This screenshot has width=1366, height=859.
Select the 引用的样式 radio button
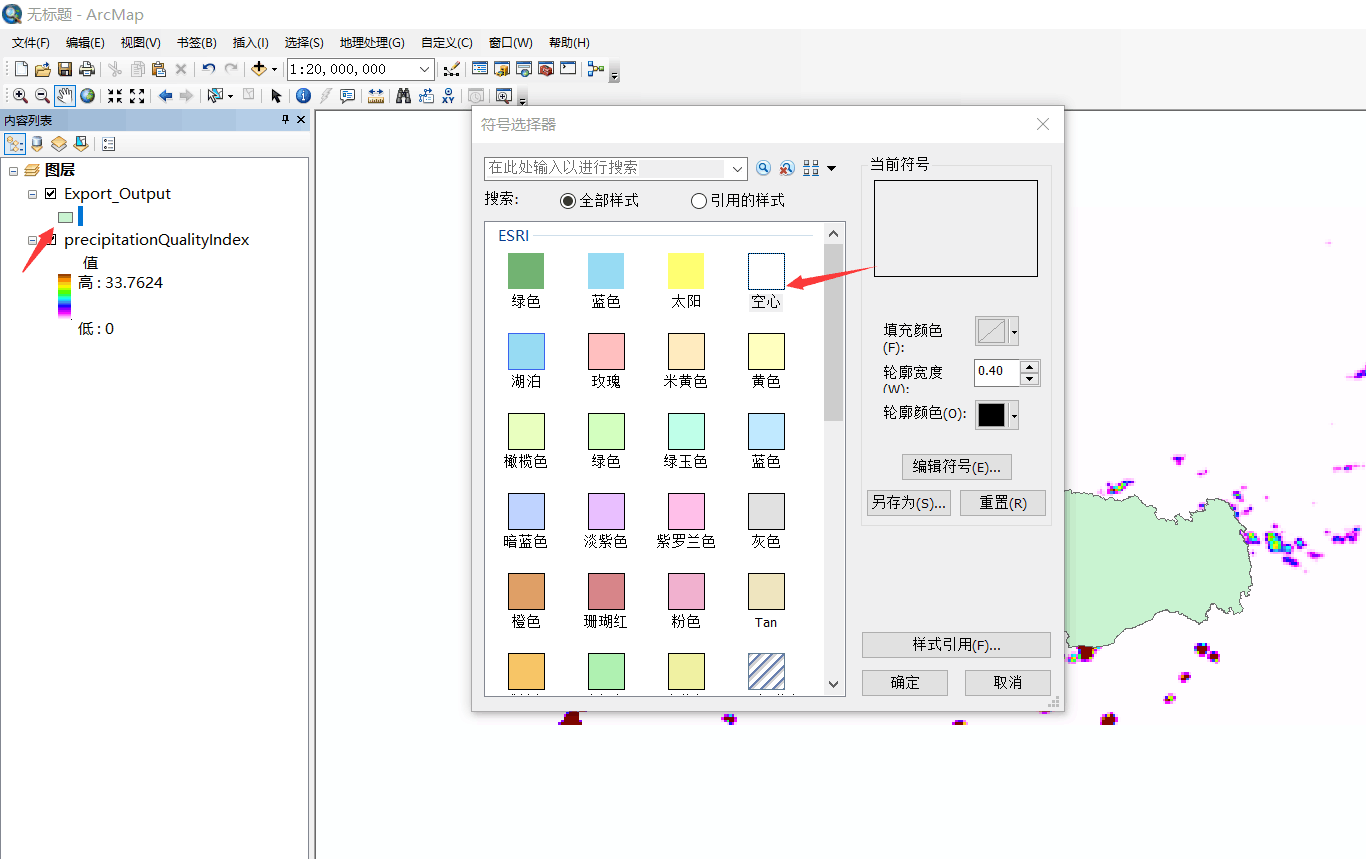point(698,200)
